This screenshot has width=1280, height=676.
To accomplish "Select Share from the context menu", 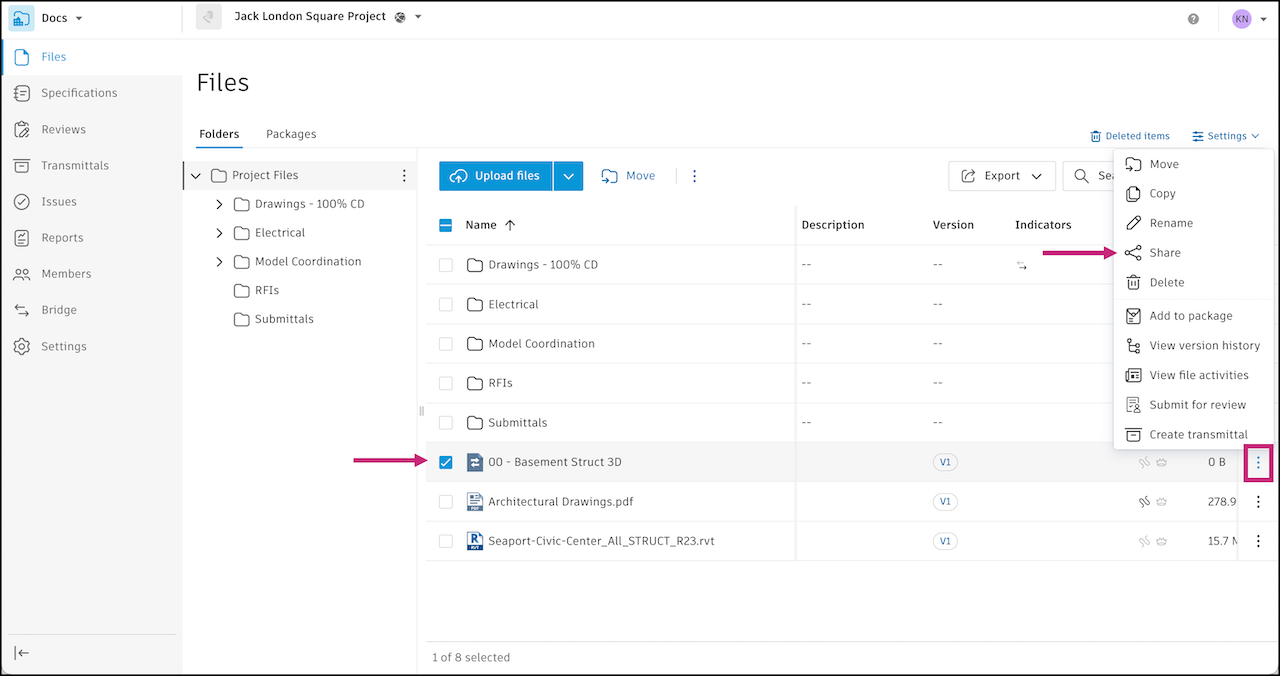I will [x=1164, y=253].
